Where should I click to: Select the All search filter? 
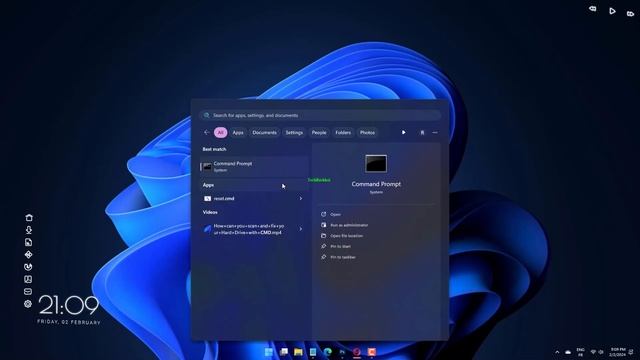(x=220, y=132)
